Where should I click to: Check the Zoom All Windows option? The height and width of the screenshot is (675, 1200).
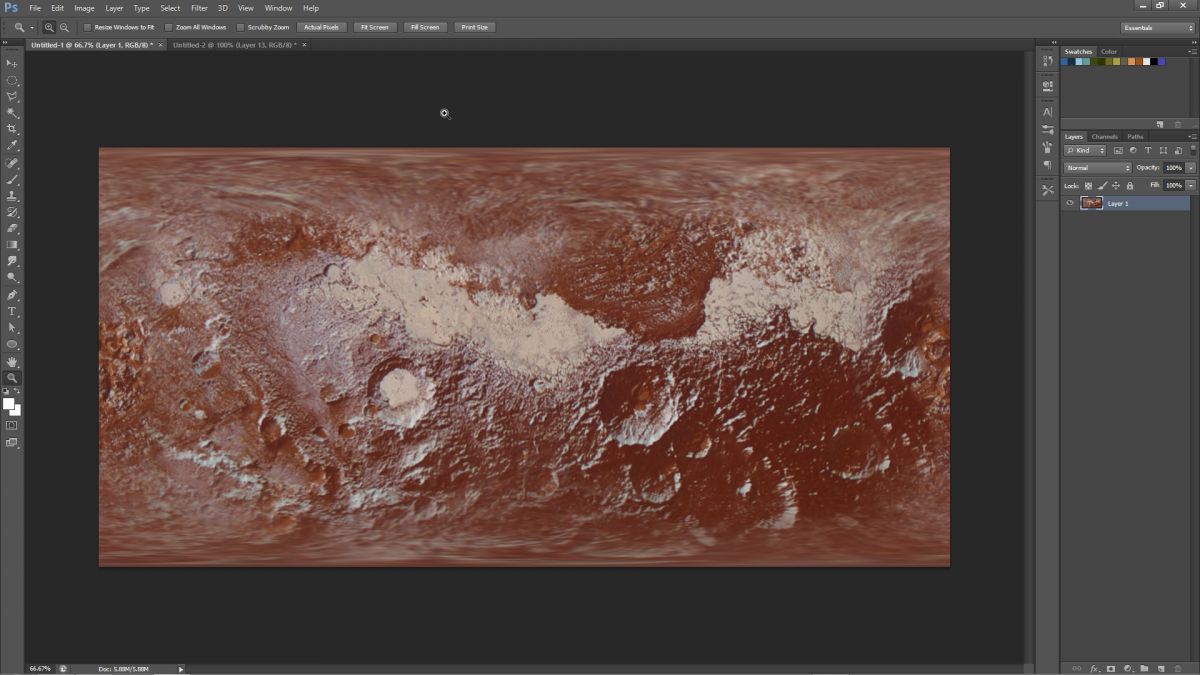[x=168, y=27]
